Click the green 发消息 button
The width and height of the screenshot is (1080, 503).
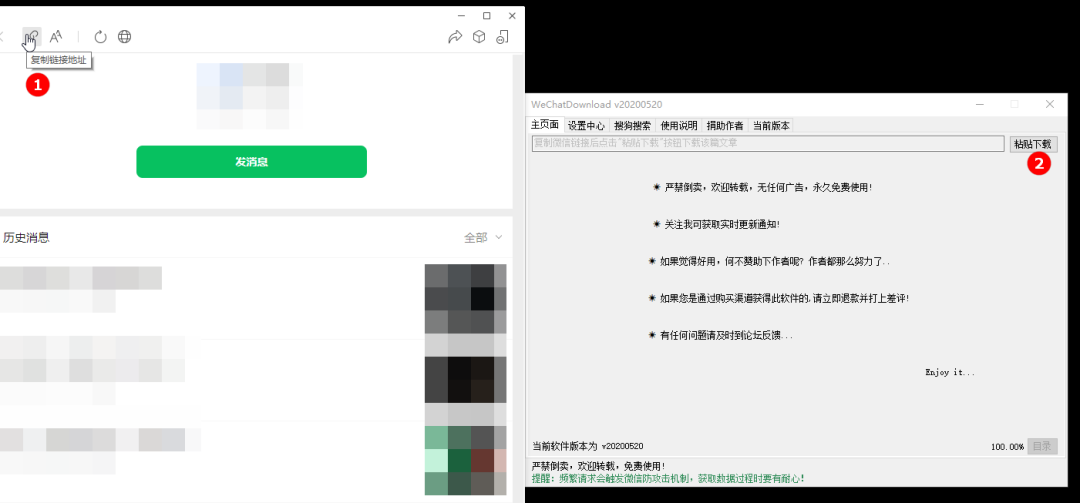pos(251,162)
